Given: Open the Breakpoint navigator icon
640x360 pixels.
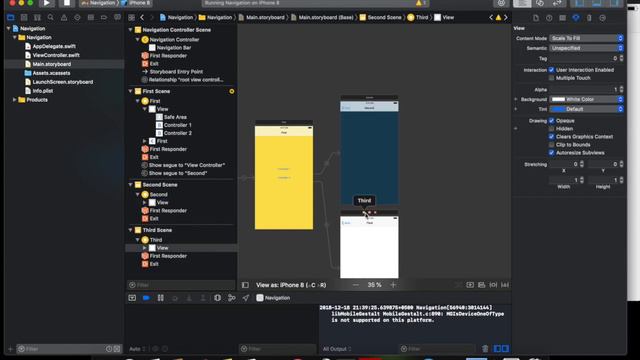Looking at the screenshot, I should pyautogui.click(x=104, y=18).
